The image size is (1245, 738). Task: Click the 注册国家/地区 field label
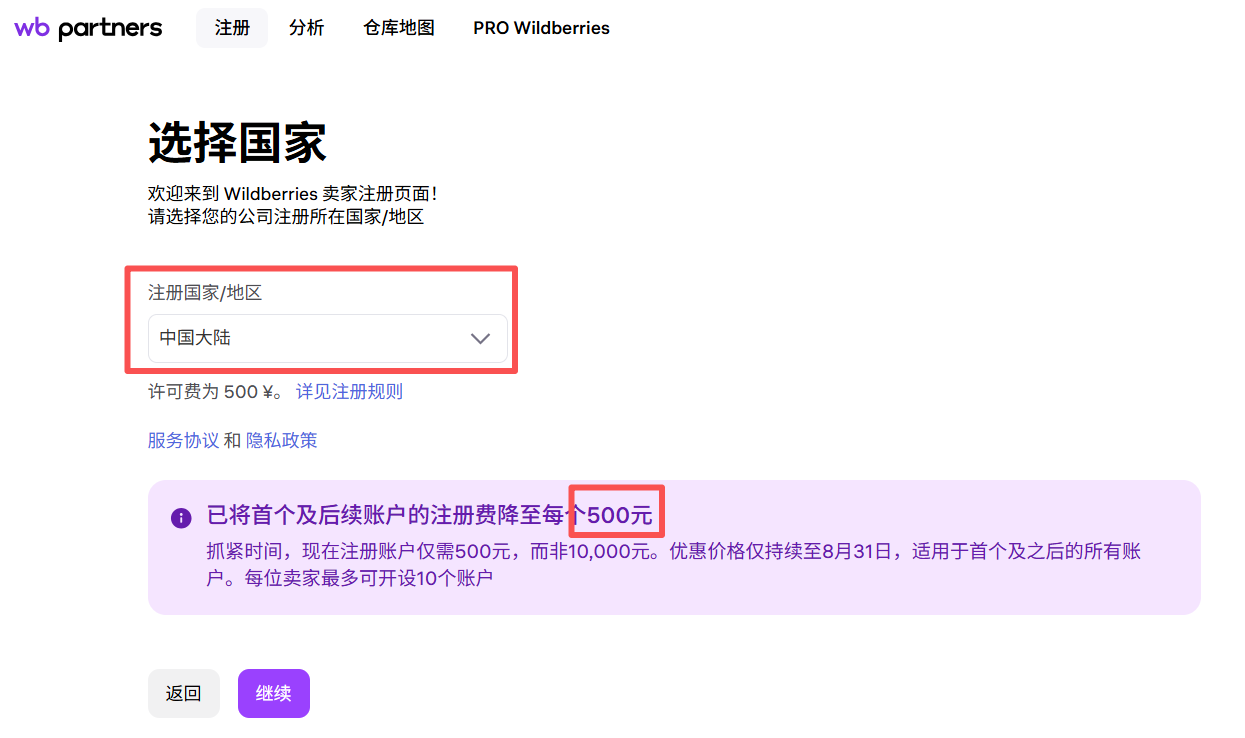pos(205,293)
